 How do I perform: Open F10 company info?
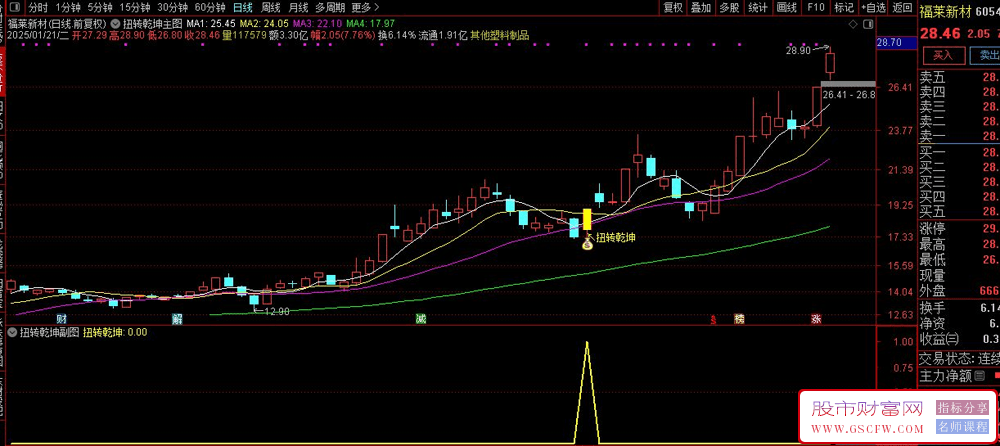click(816, 8)
